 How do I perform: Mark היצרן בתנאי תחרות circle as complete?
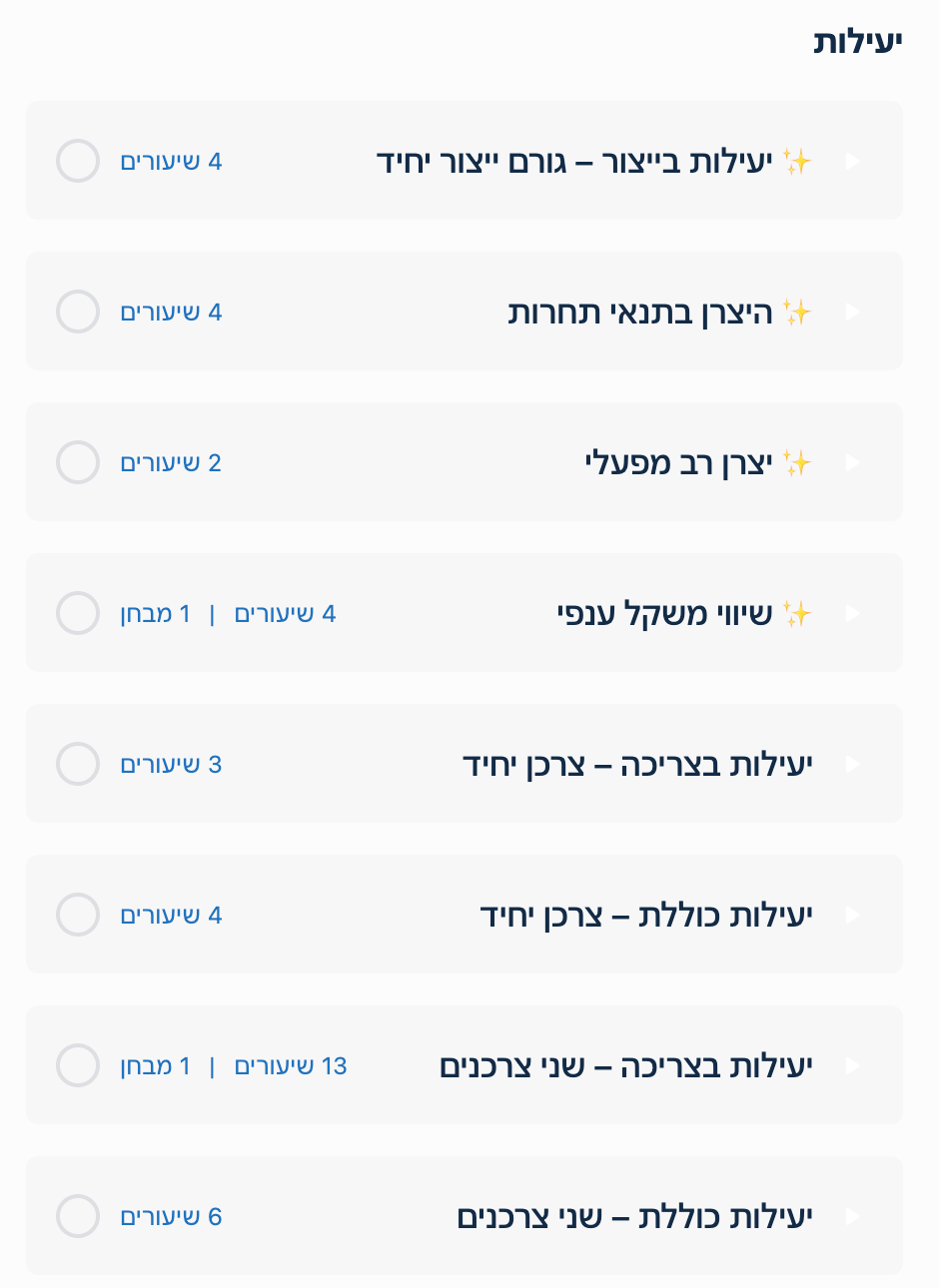tap(78, 312)
